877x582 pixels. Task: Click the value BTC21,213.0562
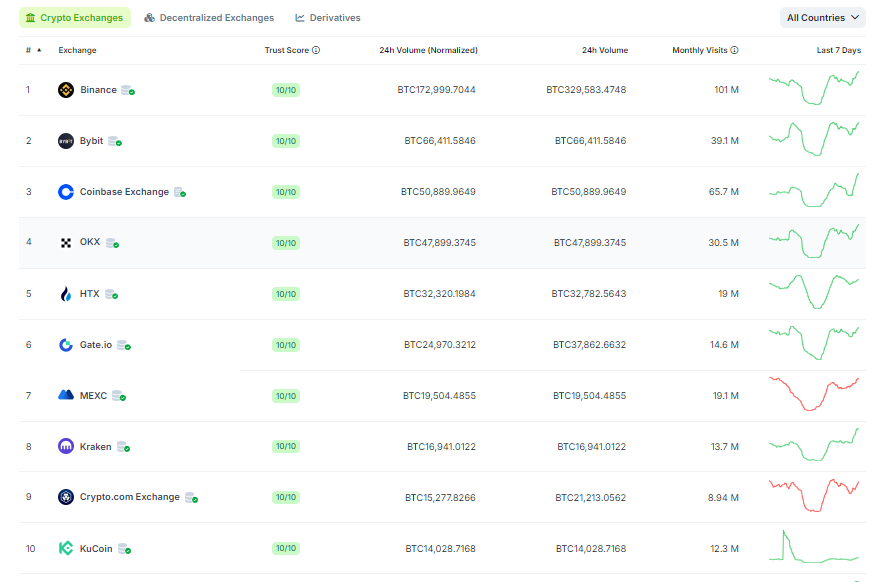click(591, 498)
